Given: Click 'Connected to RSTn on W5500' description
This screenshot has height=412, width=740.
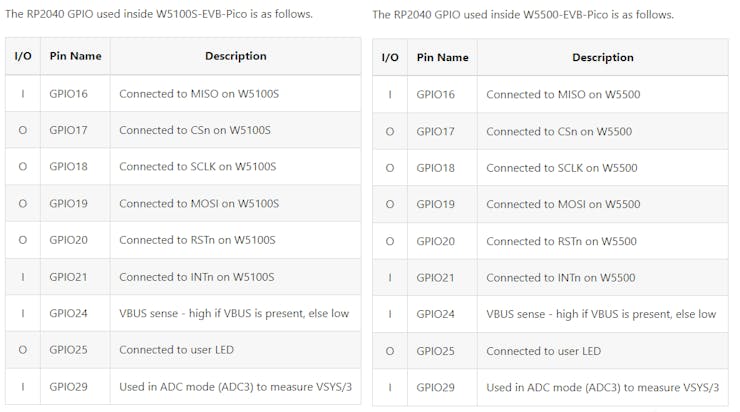Looking at the screenshot, I should click(x=561, y=241).
